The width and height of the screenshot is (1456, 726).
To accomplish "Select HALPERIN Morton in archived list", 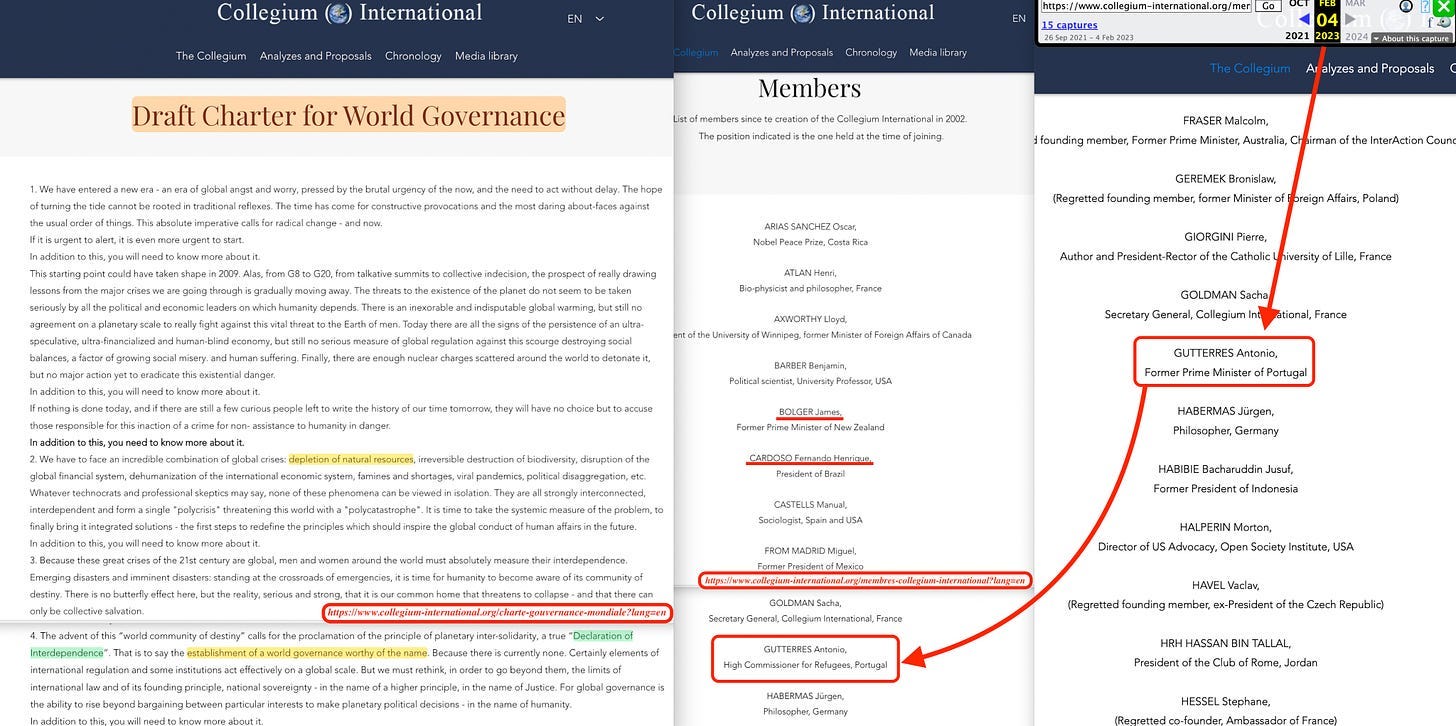I will point(1225,527).
